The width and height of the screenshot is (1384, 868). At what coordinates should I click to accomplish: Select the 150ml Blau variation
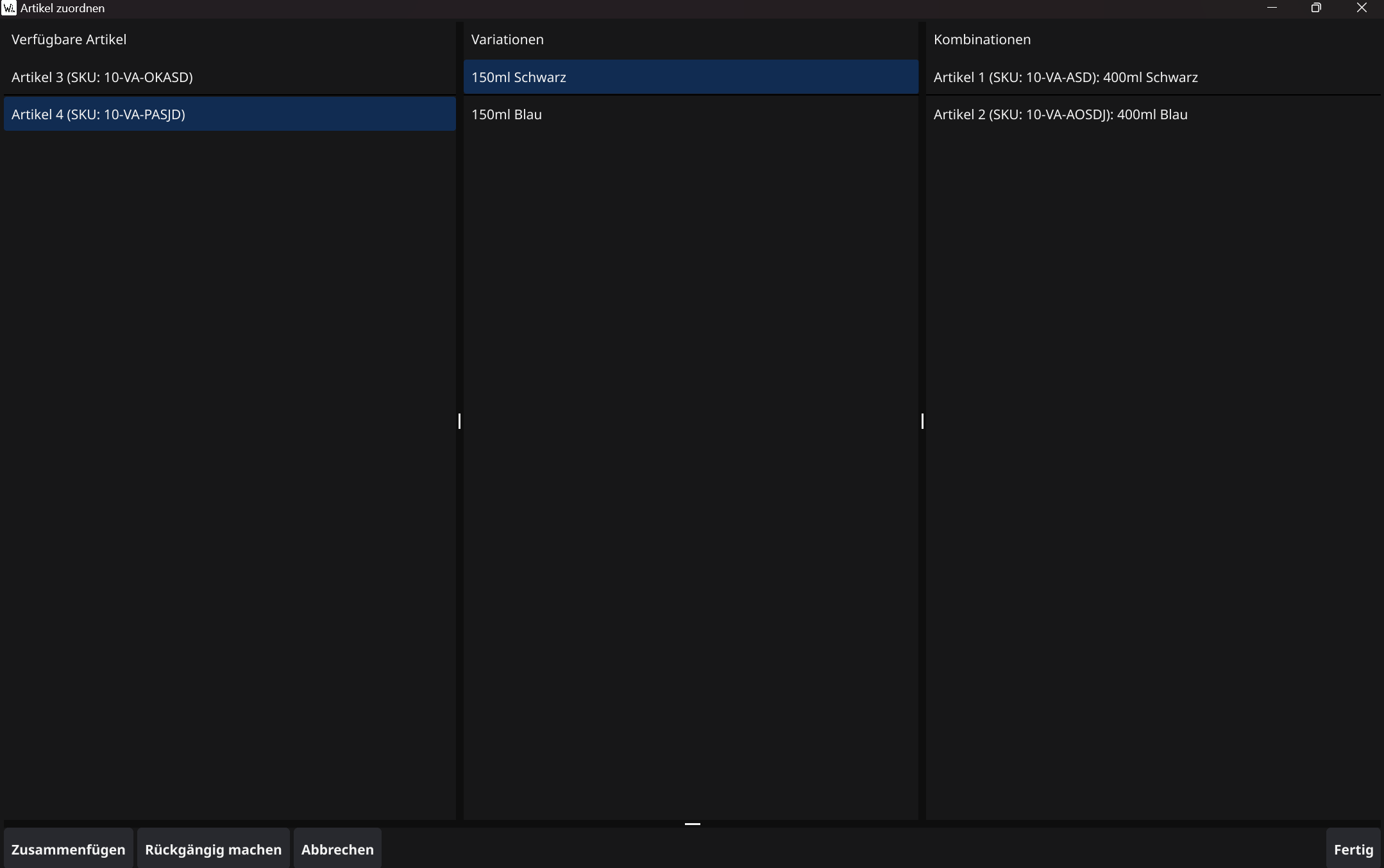tap(691, 114)
